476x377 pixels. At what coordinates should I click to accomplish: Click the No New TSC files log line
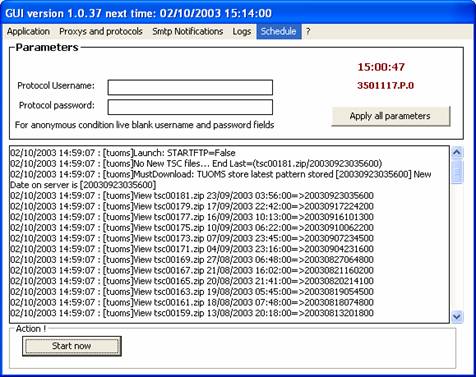(196, 163)
